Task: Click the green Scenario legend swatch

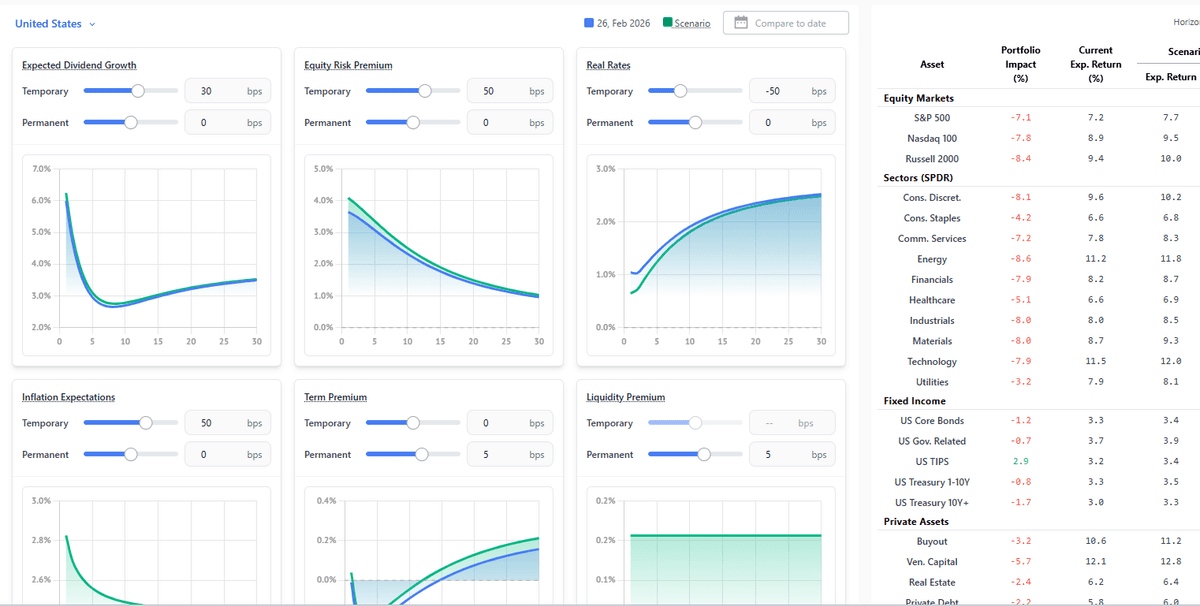Action: coord(668,23)
